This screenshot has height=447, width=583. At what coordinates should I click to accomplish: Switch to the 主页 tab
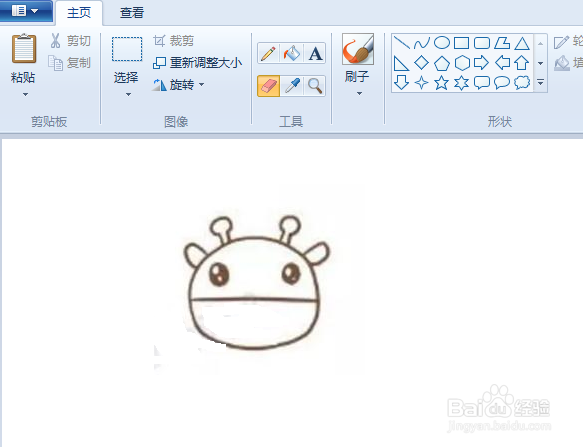[79, 13]
